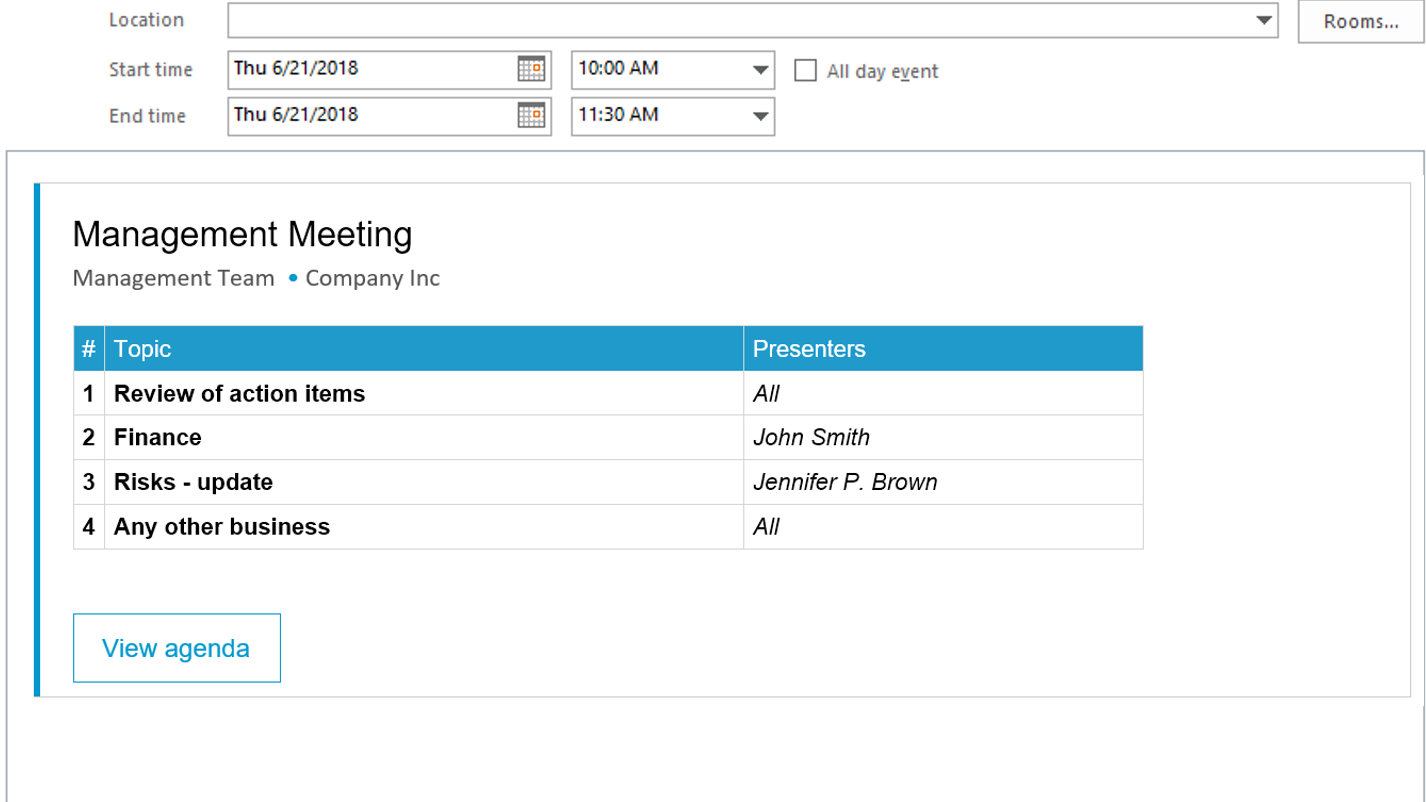
Task: Expand the 10:00 AM start time dropdown
Action: pos(761,70)
